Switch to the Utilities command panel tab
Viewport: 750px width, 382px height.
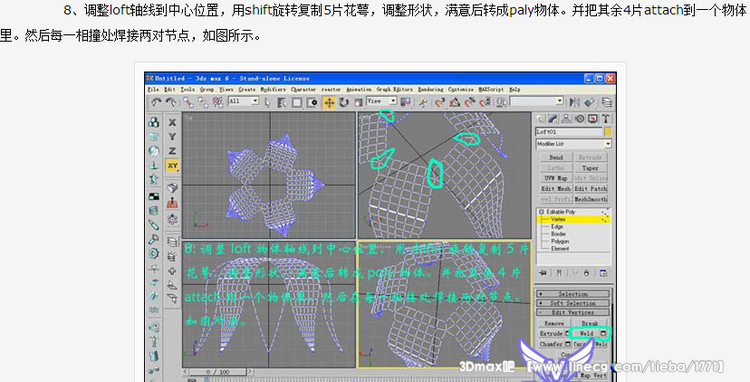[x=606, y=119]
